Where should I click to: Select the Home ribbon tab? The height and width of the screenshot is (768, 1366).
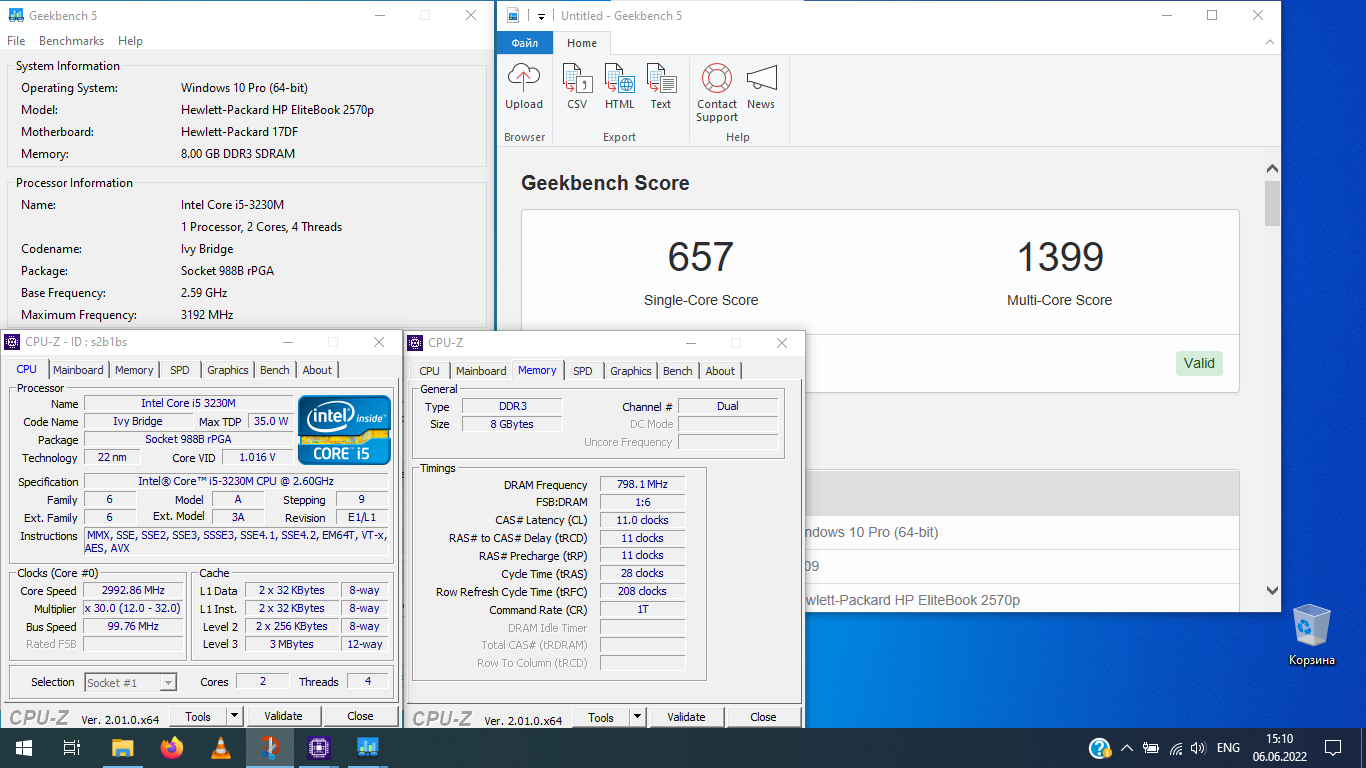pos(582,43)
